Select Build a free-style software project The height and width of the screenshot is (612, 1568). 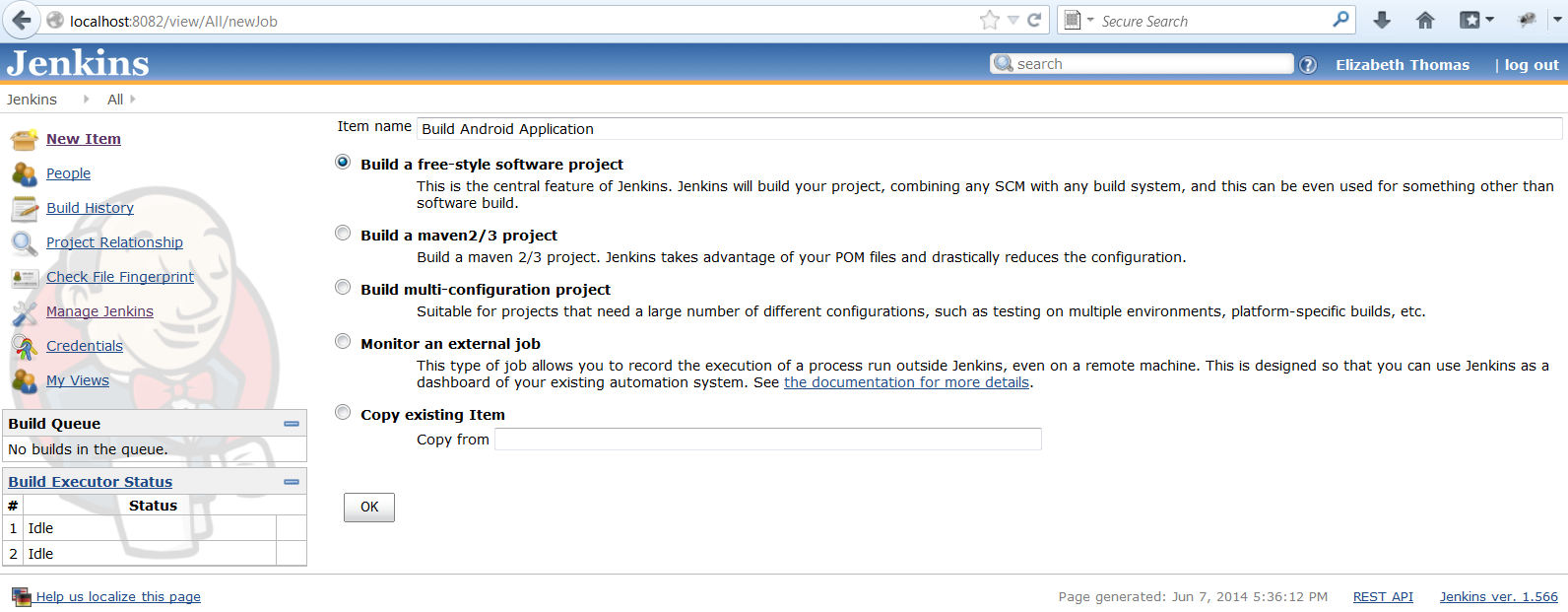click(x=343, y=162)
